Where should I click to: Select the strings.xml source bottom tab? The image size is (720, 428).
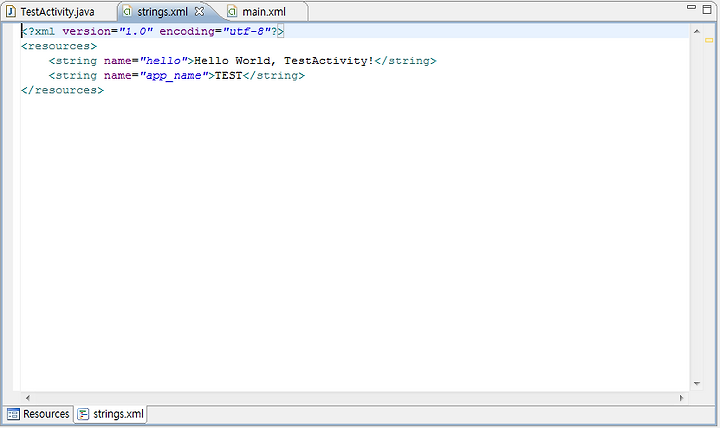111,414
